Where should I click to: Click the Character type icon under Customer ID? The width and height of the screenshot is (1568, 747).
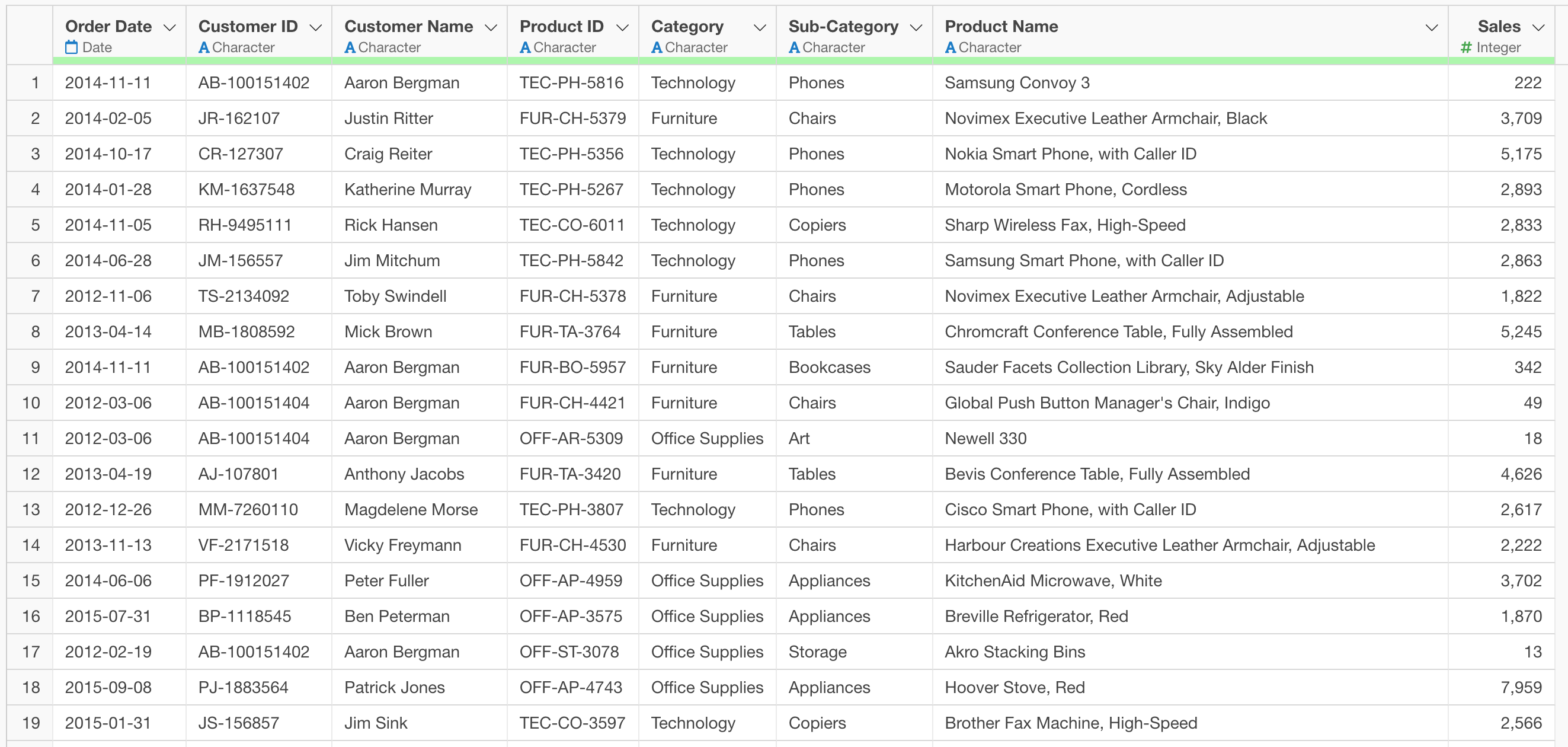(204, 47)
